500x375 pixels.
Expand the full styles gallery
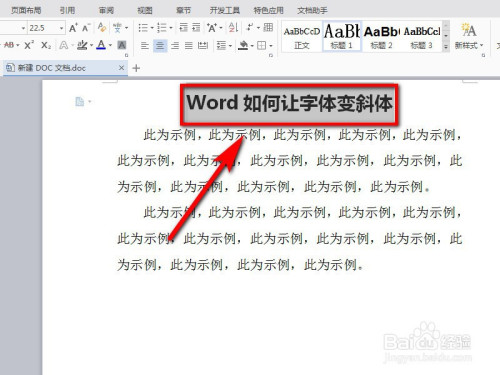coord(446,47)
